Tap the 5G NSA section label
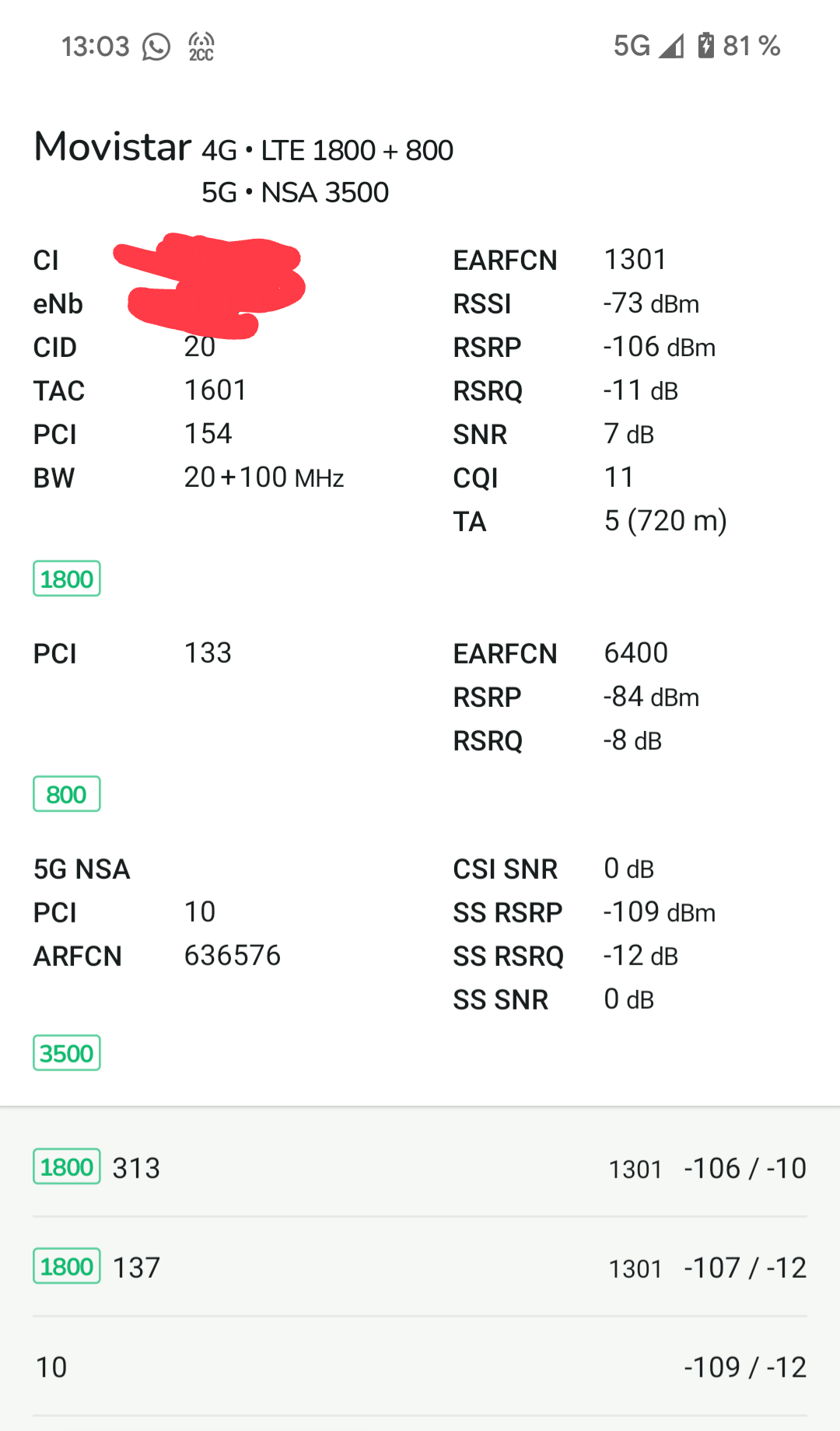The width and height of the screenshot is (840, 1431). click(x=82, y=869)
